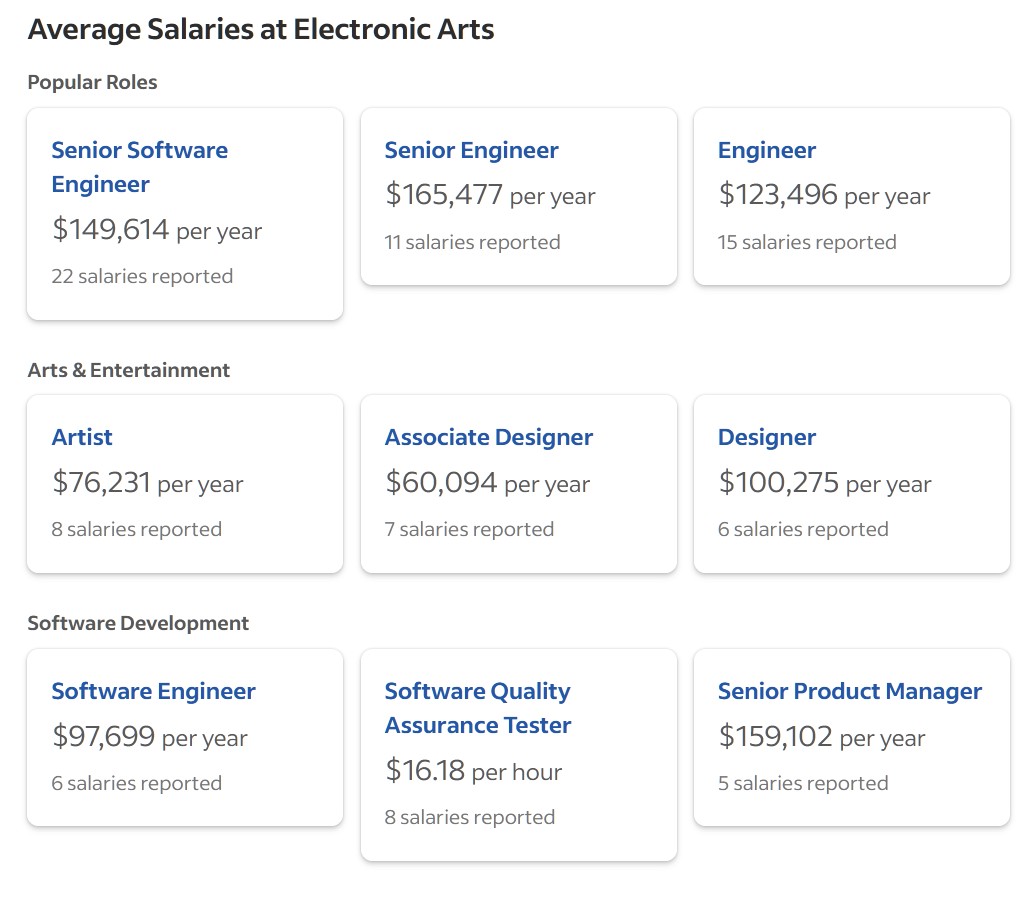Select Software Quality Assurance Tester link
This screenshot has width=1027, height=904.
[478, 708]
